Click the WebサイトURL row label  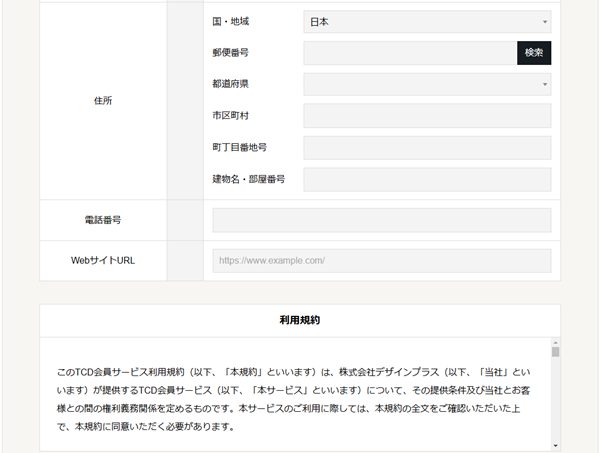click(103, 261)
